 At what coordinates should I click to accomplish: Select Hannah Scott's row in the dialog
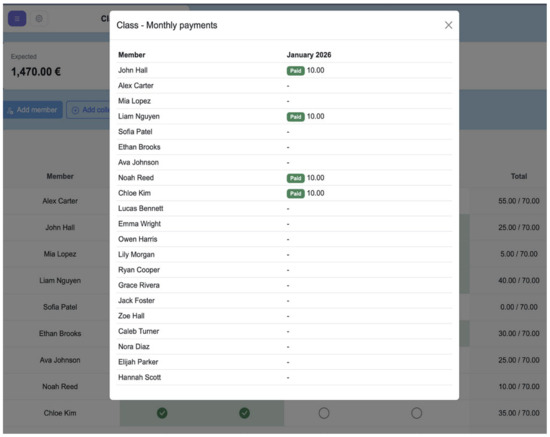click(x=284, y=377)
